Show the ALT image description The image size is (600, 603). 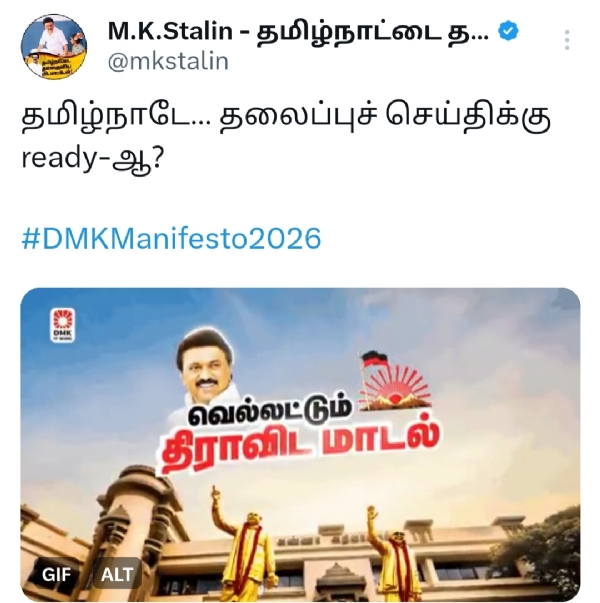[x=117, y=575]
